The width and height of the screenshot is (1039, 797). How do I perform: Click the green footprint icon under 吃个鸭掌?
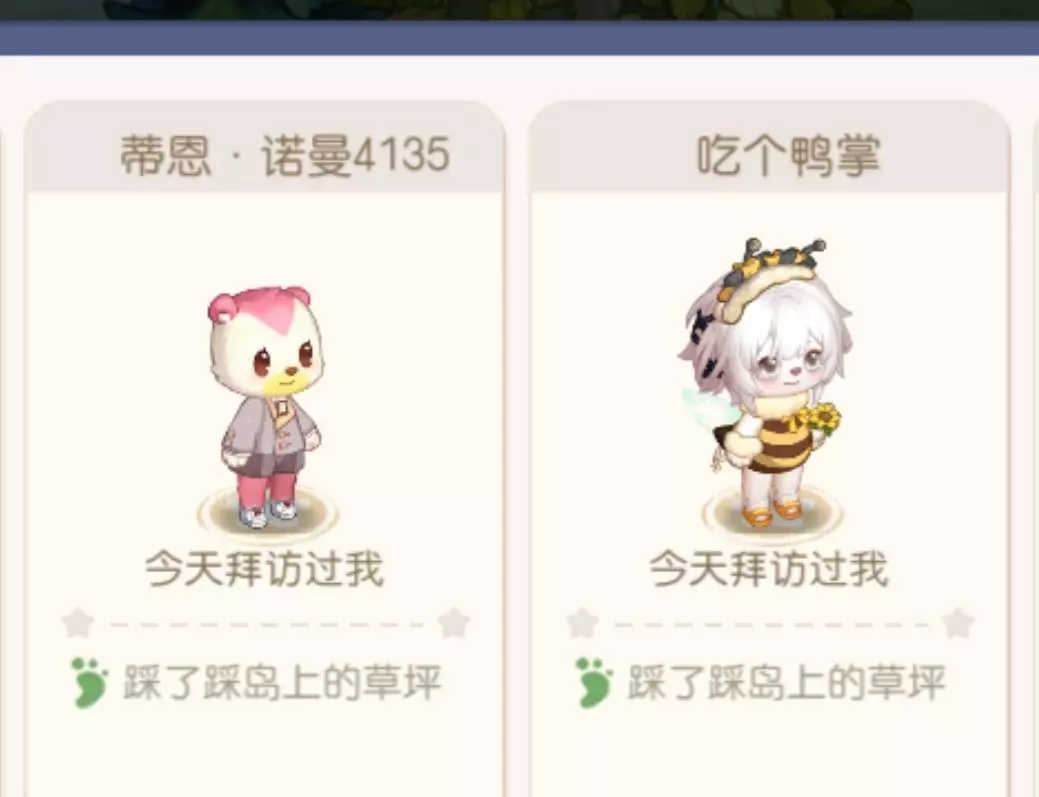[594, 682]
